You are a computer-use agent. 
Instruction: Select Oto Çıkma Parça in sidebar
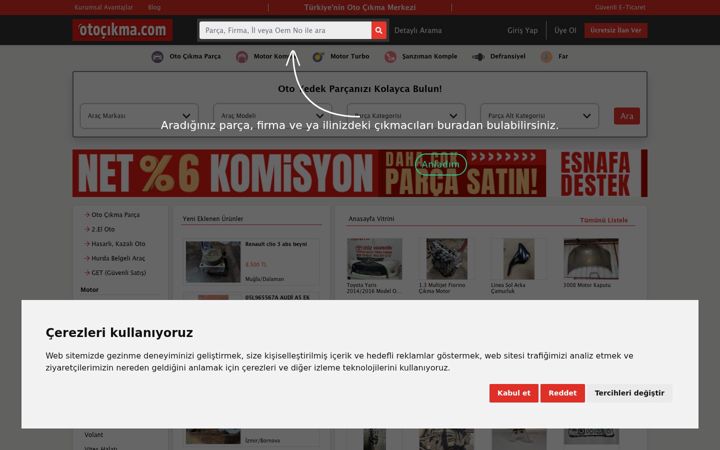(115, 215)
